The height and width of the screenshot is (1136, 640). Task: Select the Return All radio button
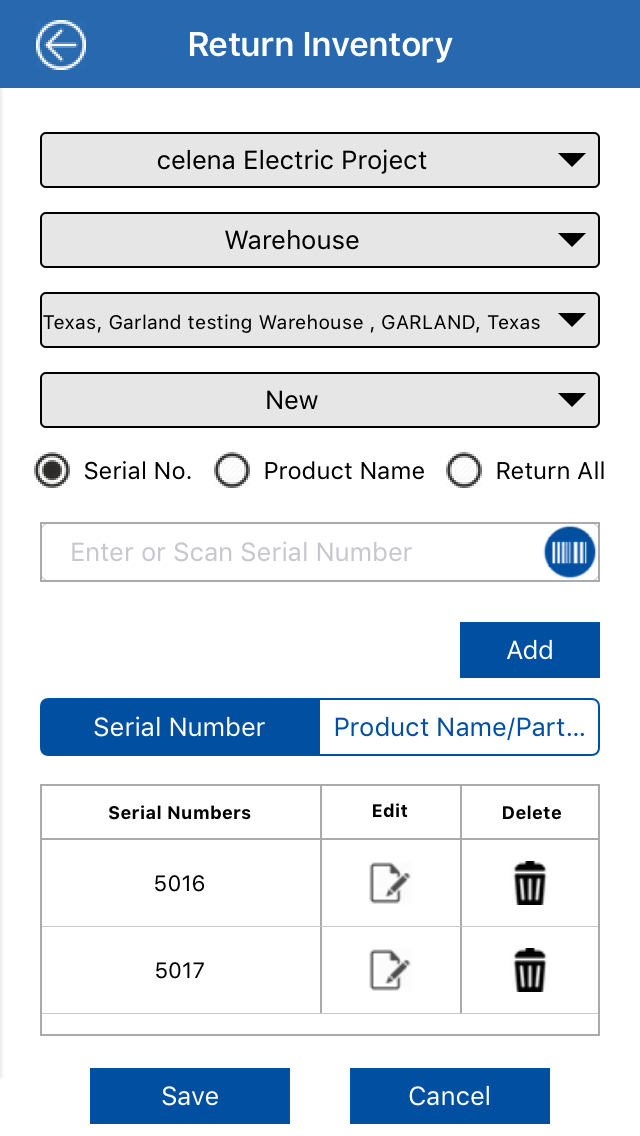point(464,471)
